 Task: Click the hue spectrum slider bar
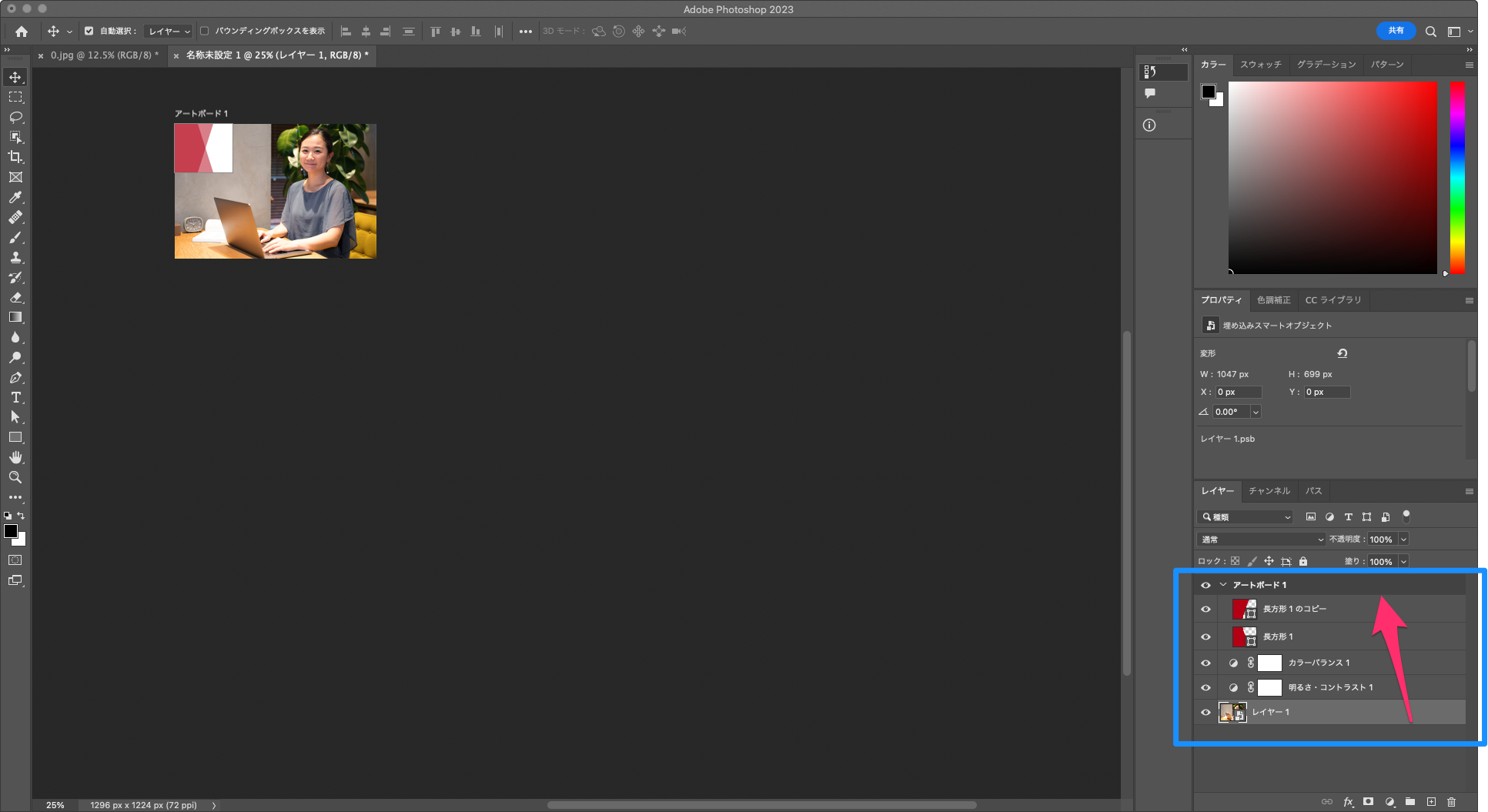tap(1457, 177)
